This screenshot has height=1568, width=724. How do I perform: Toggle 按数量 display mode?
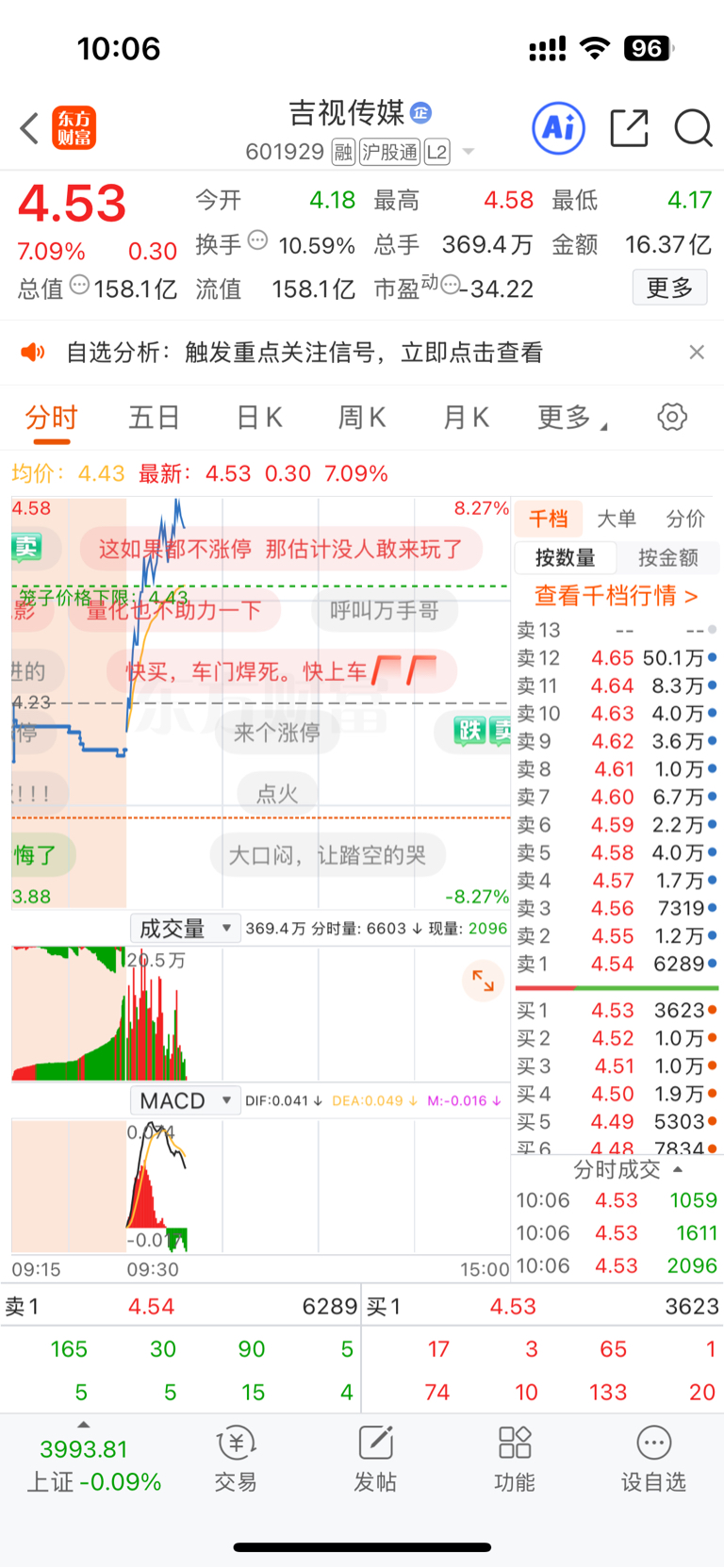click(566, 557)
